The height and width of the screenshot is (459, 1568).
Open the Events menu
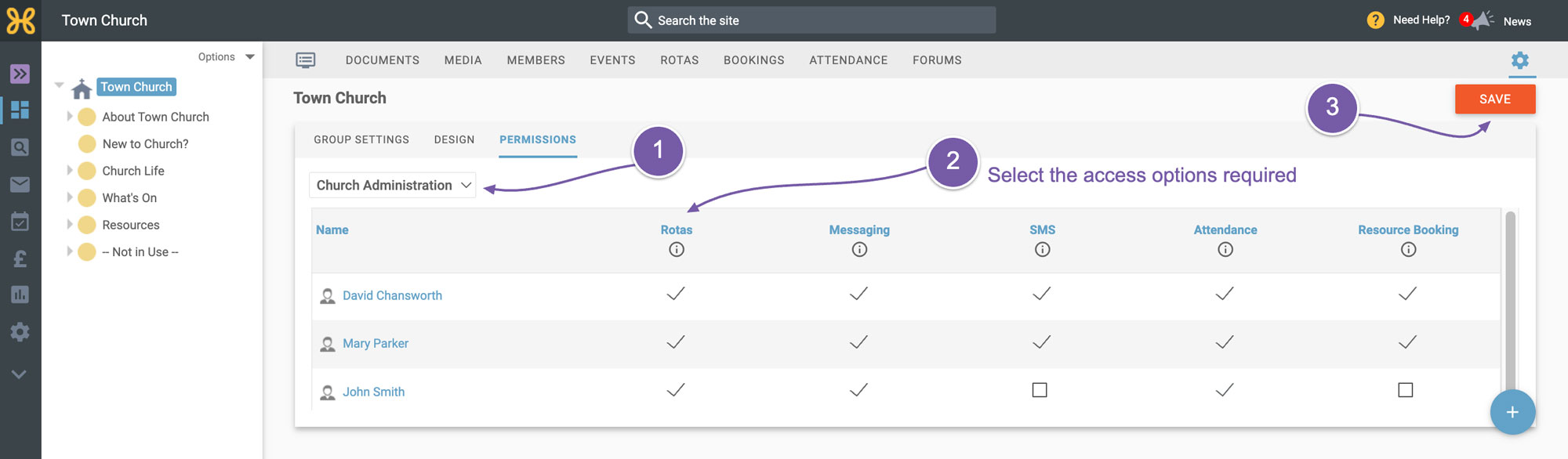(x=613, y=60)
